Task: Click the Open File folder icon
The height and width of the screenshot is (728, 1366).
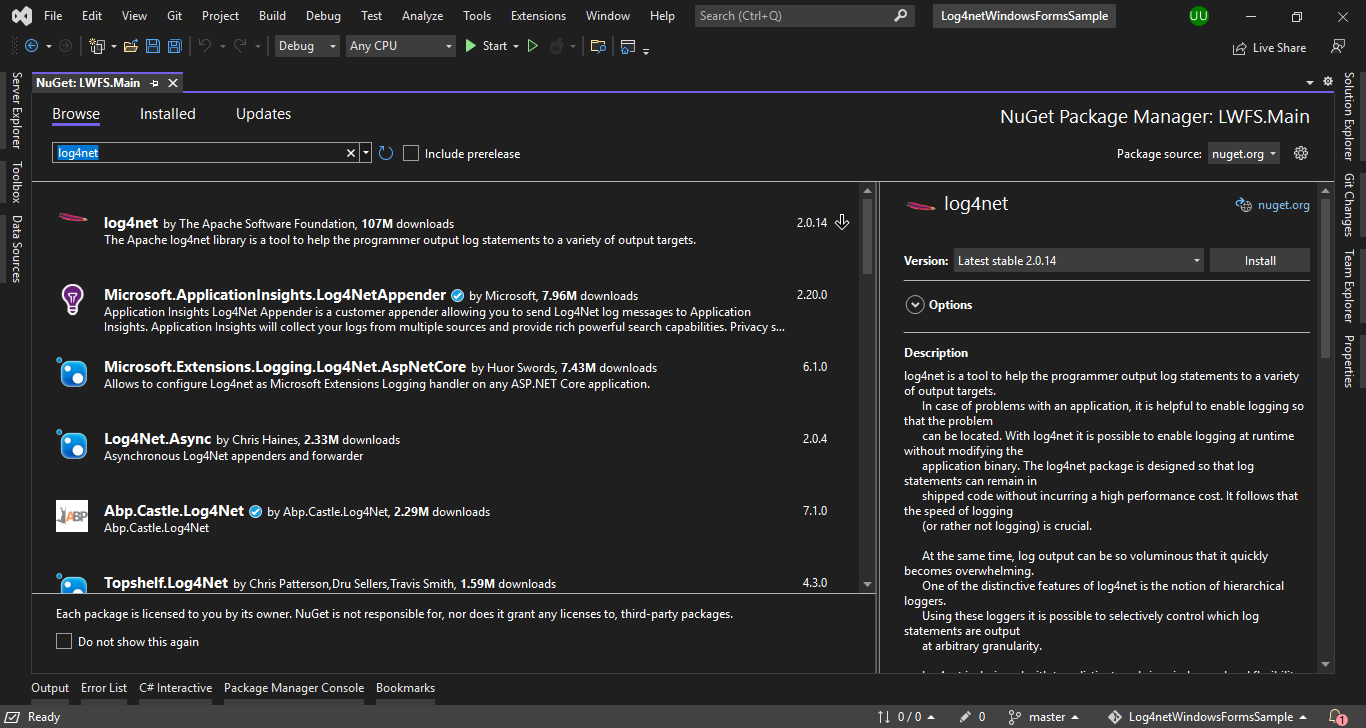Action: click(x=132, y=46)
